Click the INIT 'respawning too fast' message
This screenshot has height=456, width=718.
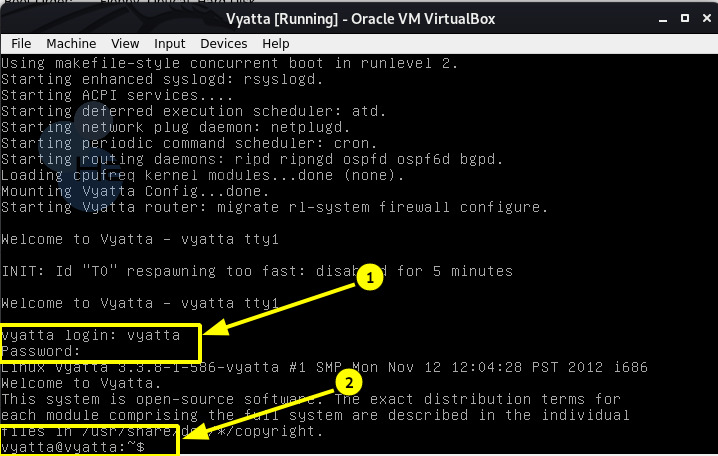coord(257,271)
